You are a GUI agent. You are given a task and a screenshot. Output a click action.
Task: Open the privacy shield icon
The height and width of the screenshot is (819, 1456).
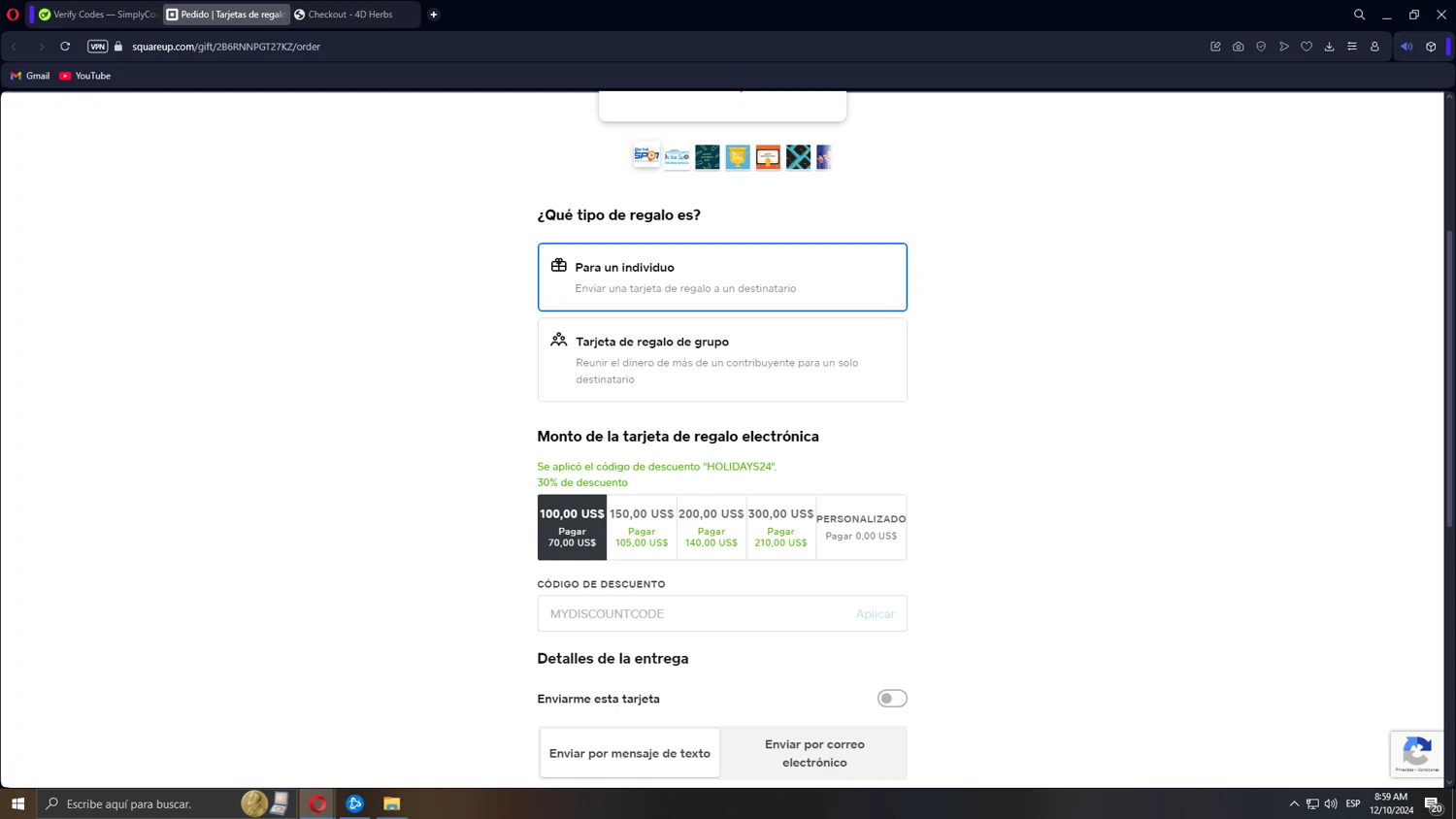1261,47
